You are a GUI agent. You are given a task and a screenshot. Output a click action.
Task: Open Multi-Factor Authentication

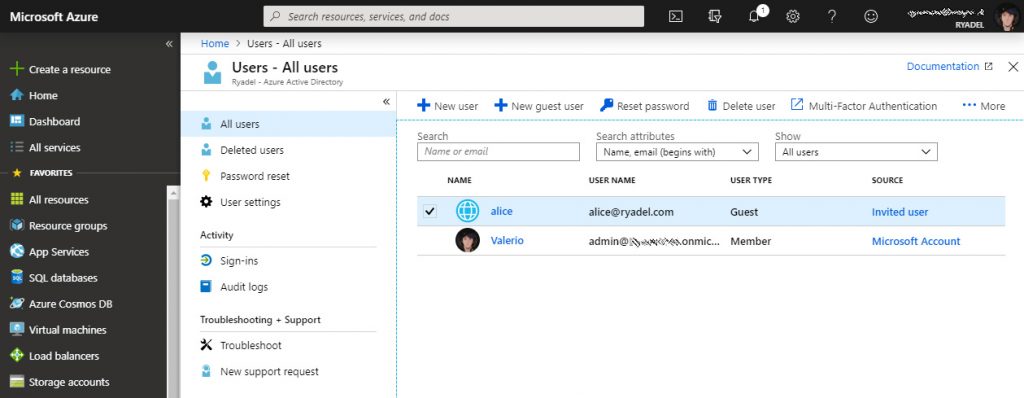point(864,106)
